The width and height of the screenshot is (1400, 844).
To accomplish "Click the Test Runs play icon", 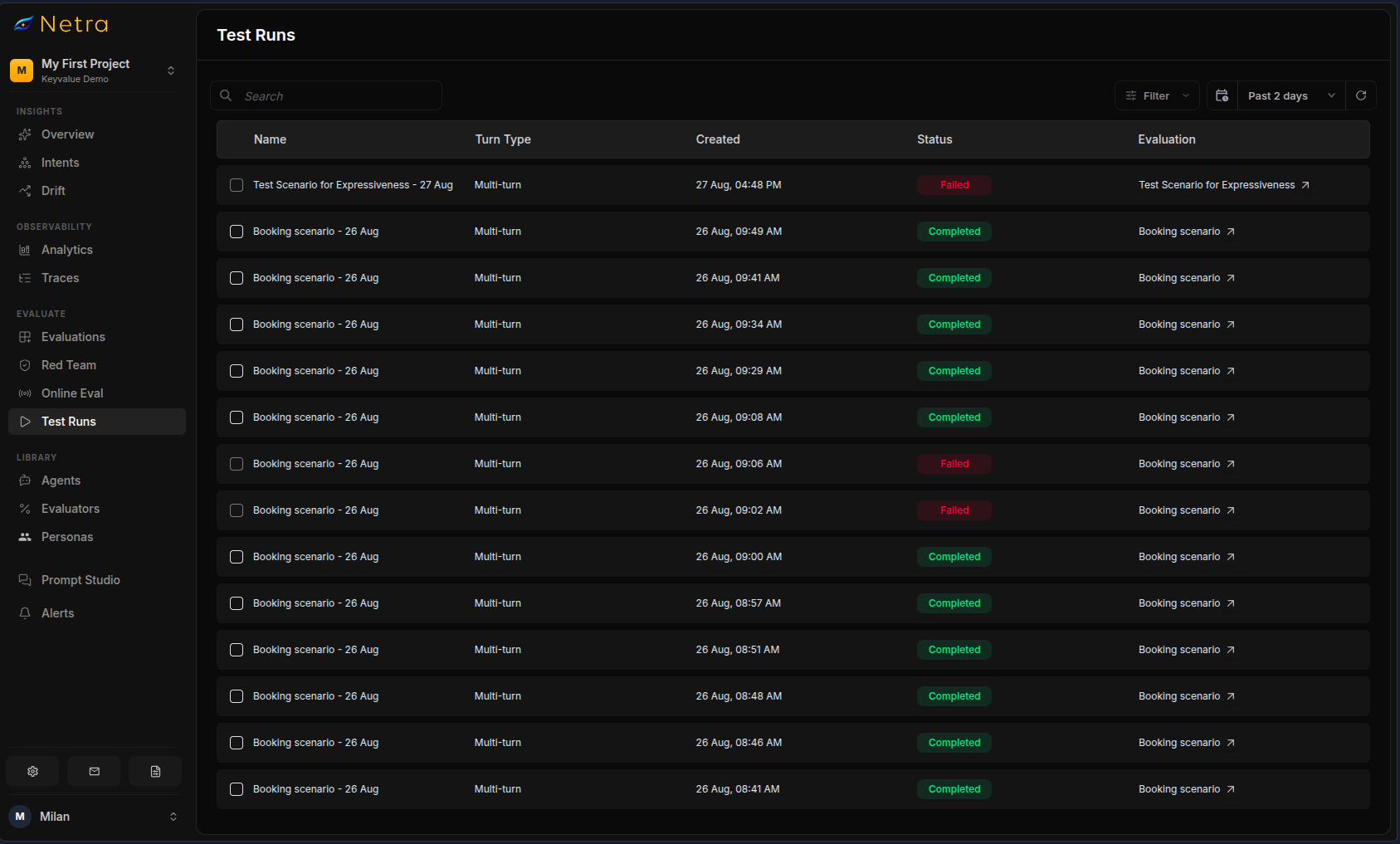I will [x=25, y=422].
